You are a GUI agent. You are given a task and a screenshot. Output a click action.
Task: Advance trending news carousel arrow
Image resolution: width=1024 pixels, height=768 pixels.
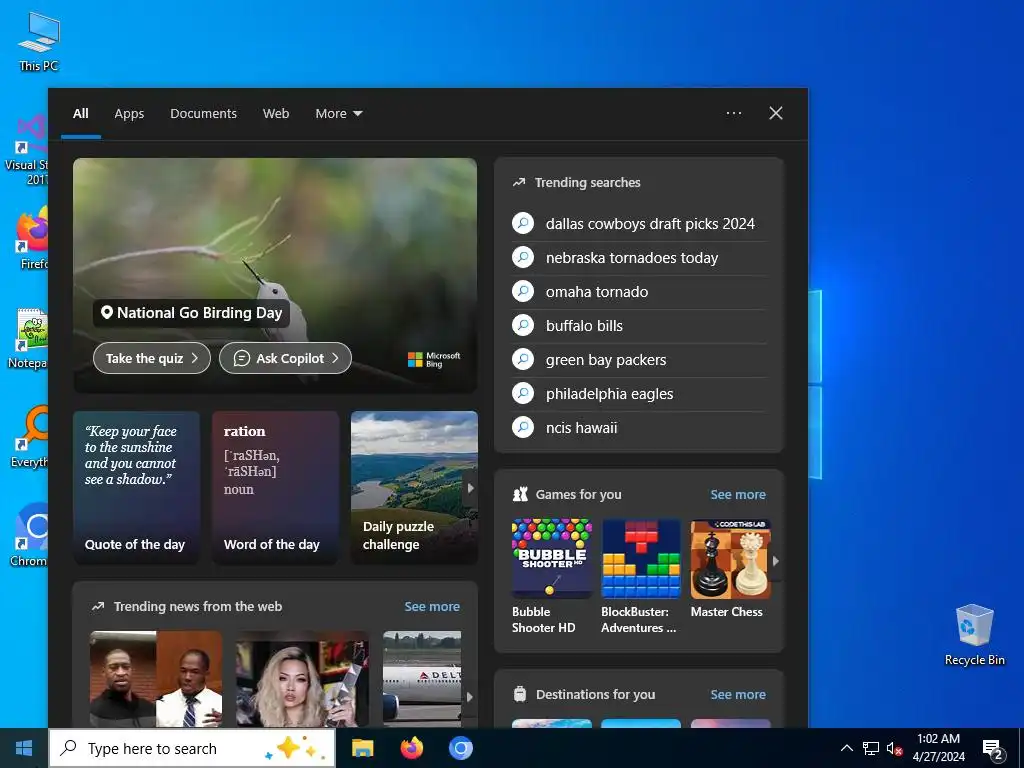click(x=470, y=697)
